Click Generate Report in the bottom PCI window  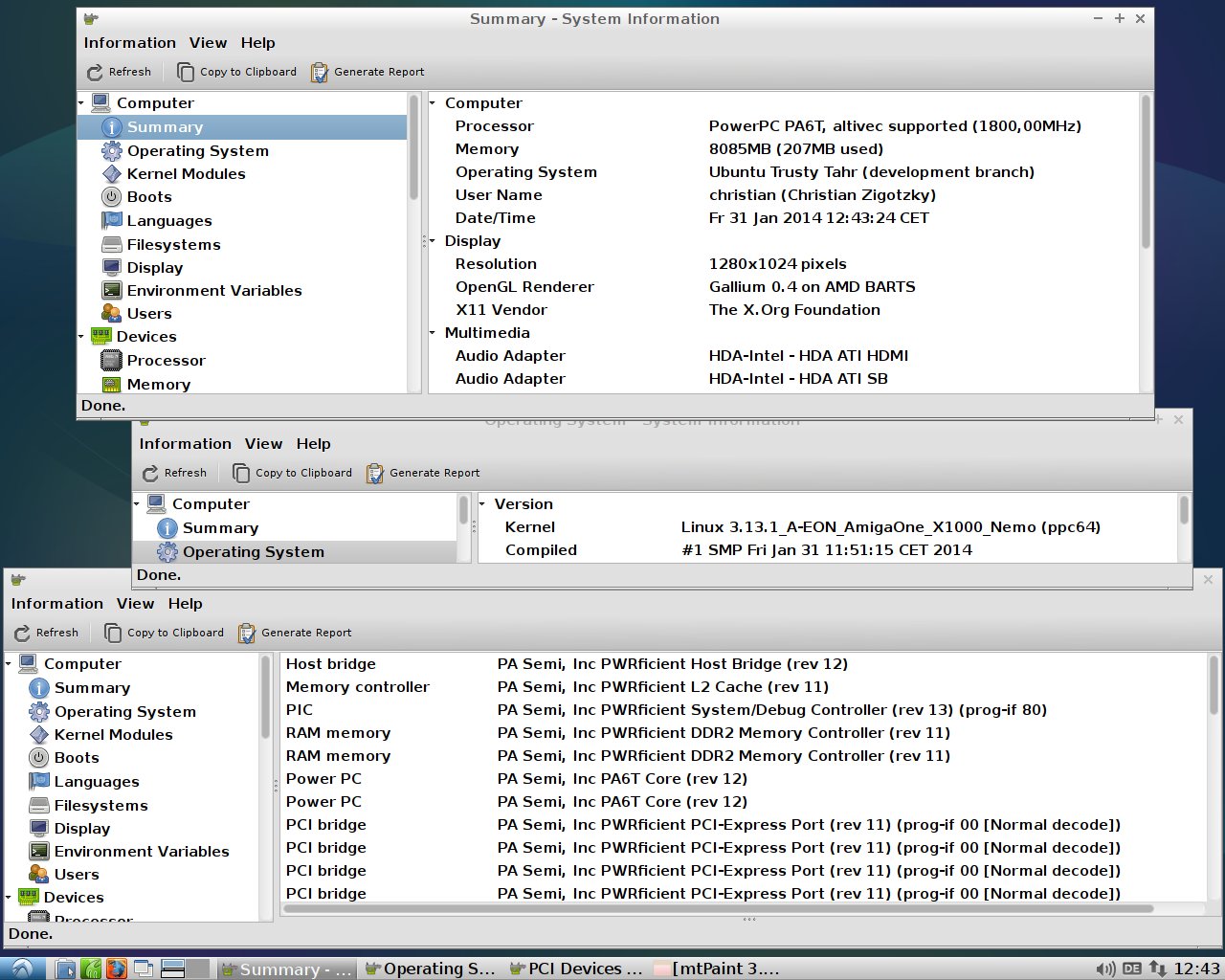point(295,633)
